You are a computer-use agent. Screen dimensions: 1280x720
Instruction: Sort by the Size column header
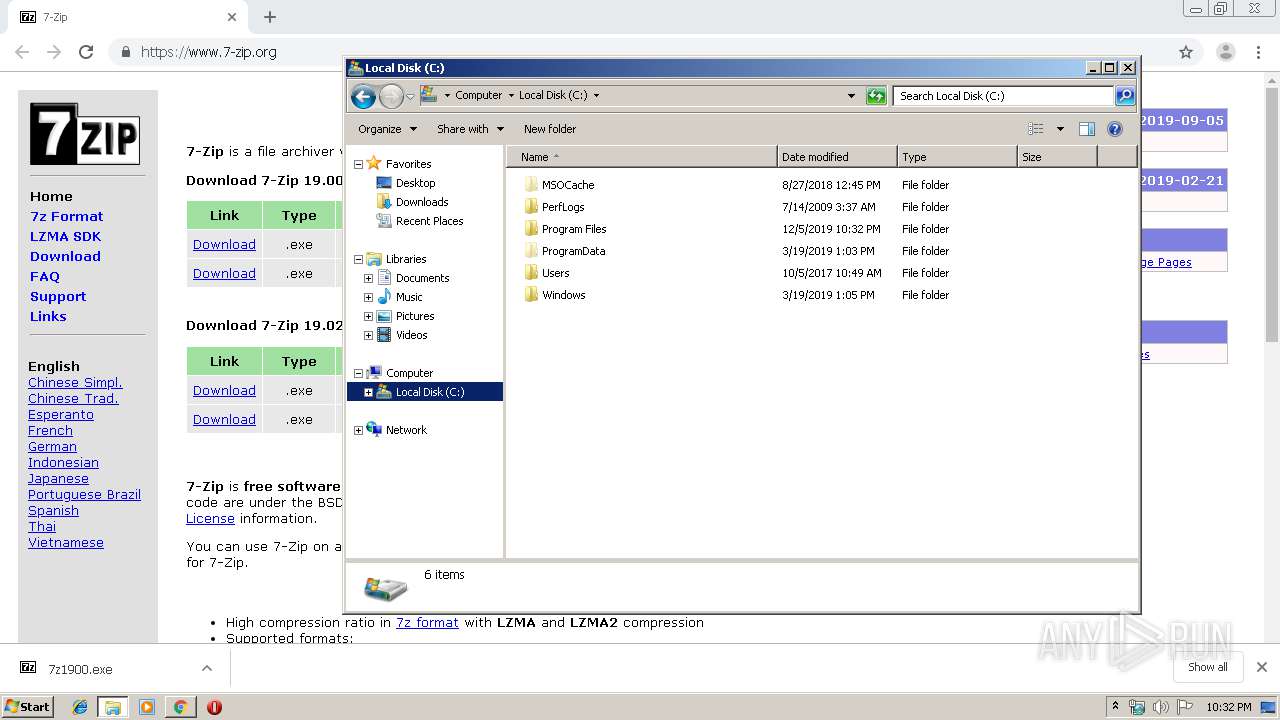pyautogui.click(x=1057, y=157)
